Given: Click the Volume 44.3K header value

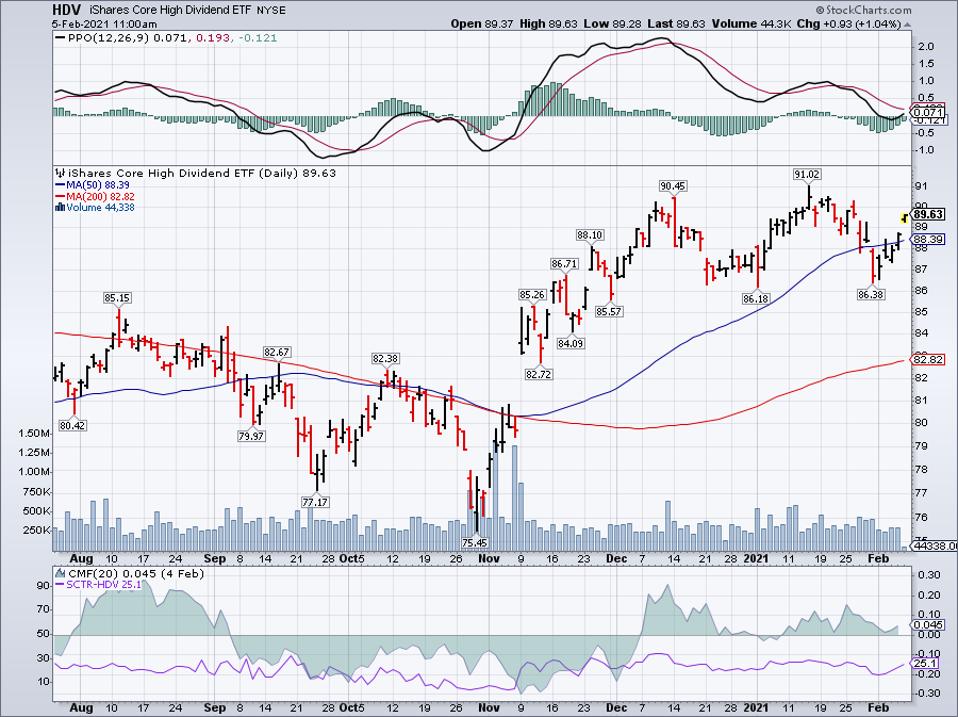Looking at the screenshot, I should pos(753,24).
